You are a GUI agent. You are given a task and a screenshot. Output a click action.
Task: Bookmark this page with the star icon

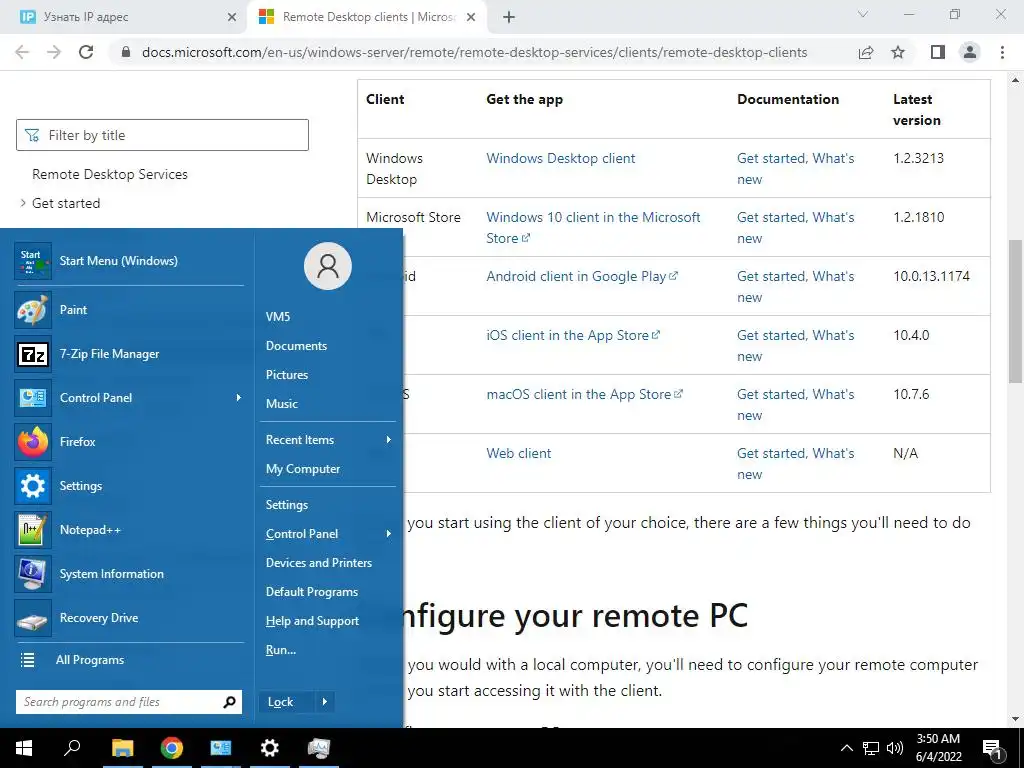(898, 52)
